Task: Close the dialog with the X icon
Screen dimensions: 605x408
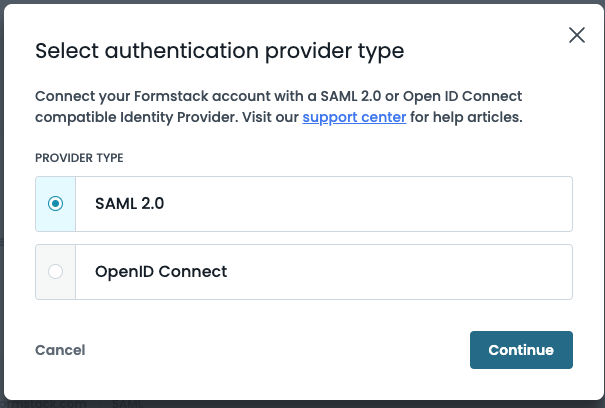Action: (577, 35)
